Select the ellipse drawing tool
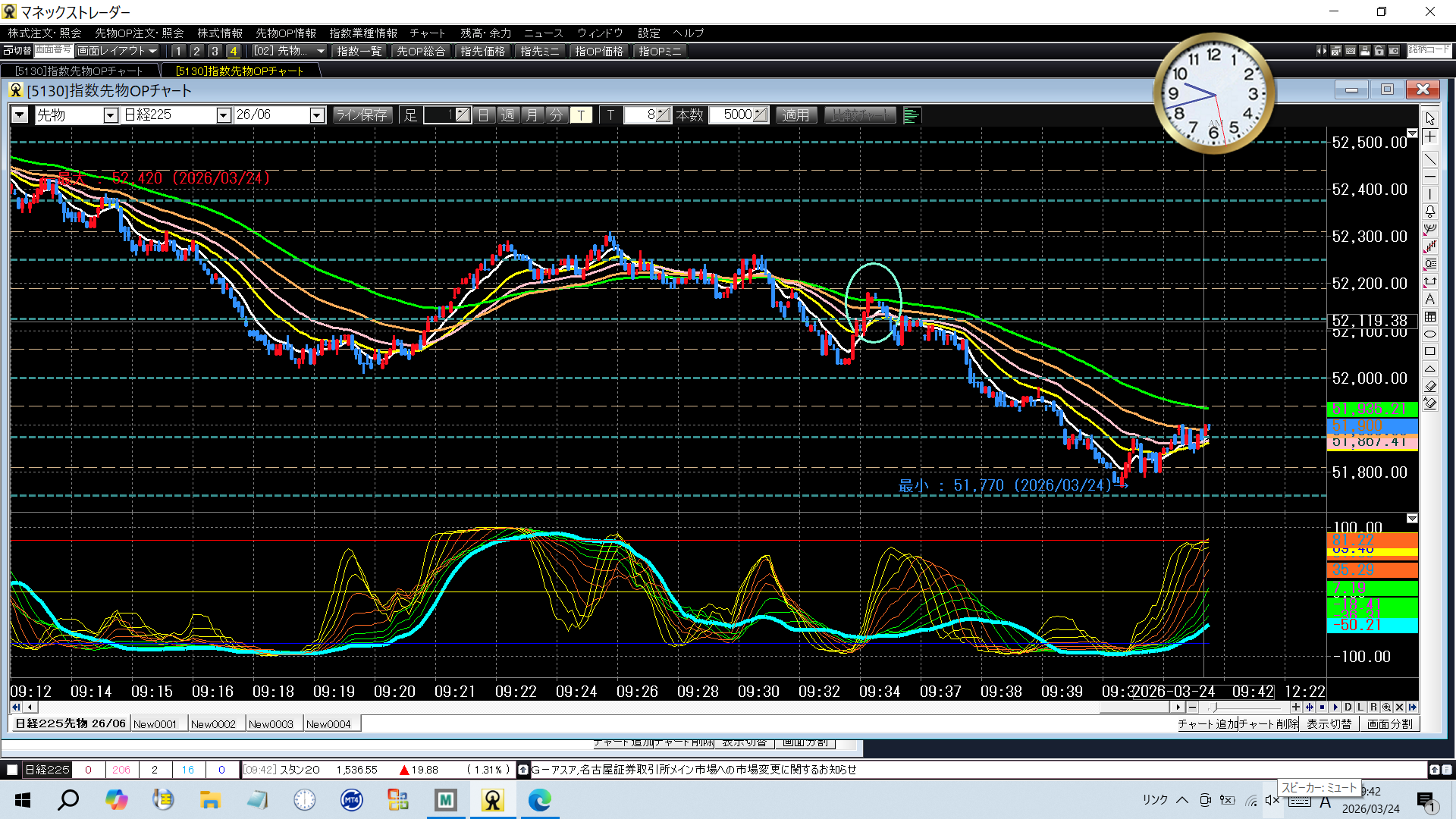Image resolution: width=1456 pixels, height=819 pixels. (x=1430, y=334)
